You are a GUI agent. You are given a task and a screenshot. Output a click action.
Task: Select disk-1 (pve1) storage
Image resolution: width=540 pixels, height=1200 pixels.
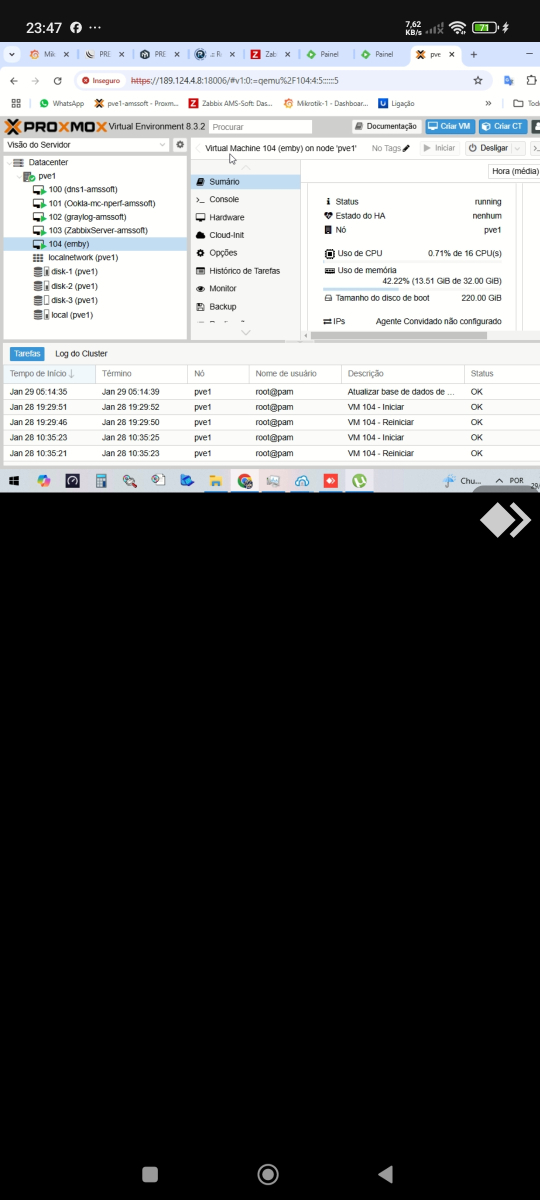tap(95, 272)
